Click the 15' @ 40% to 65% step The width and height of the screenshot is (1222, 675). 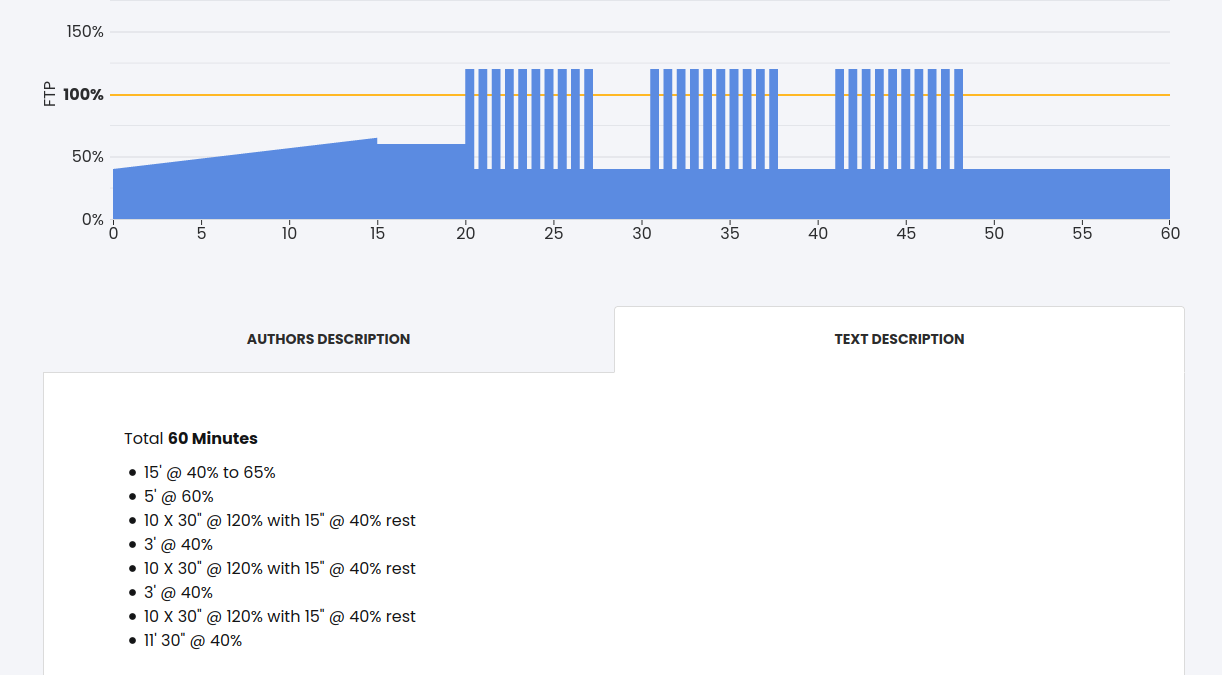(209, 472)
